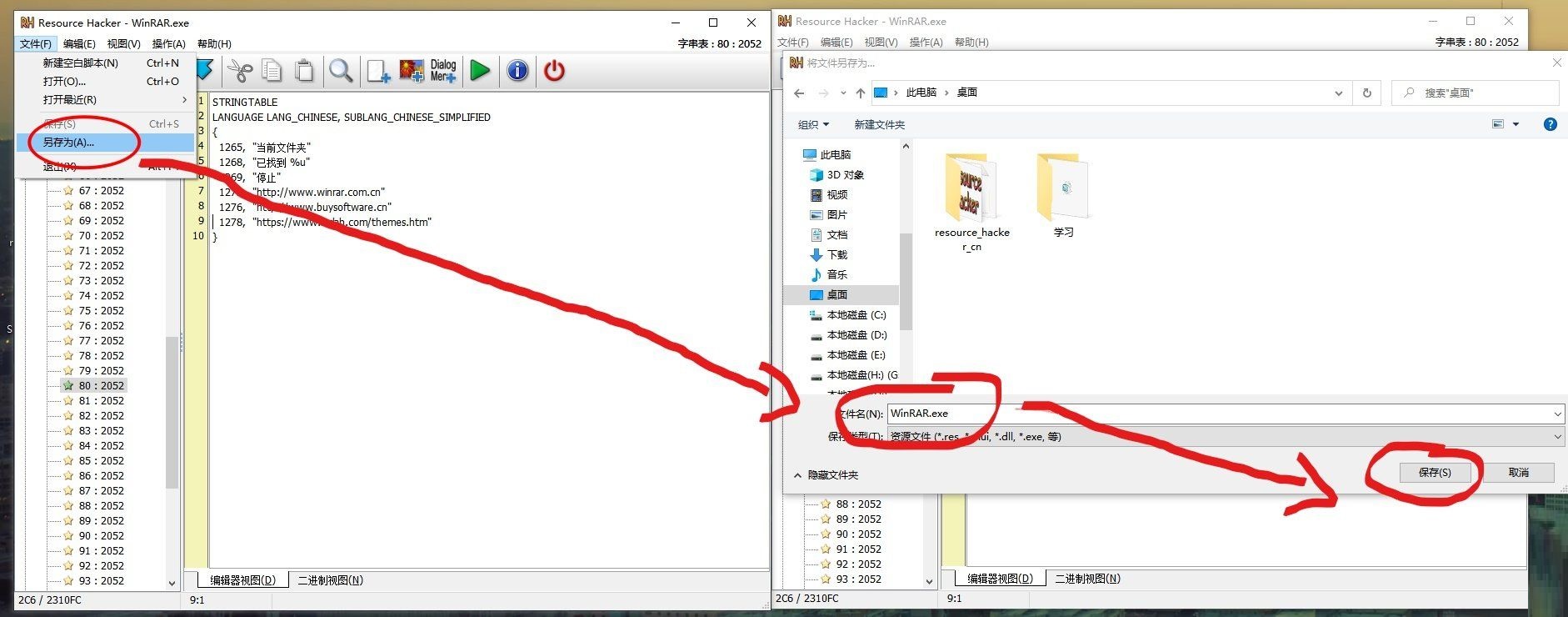This screenshot has height=617, width=1568.
Task: Click the Add image resource icon
Action: tap(411, 71)
